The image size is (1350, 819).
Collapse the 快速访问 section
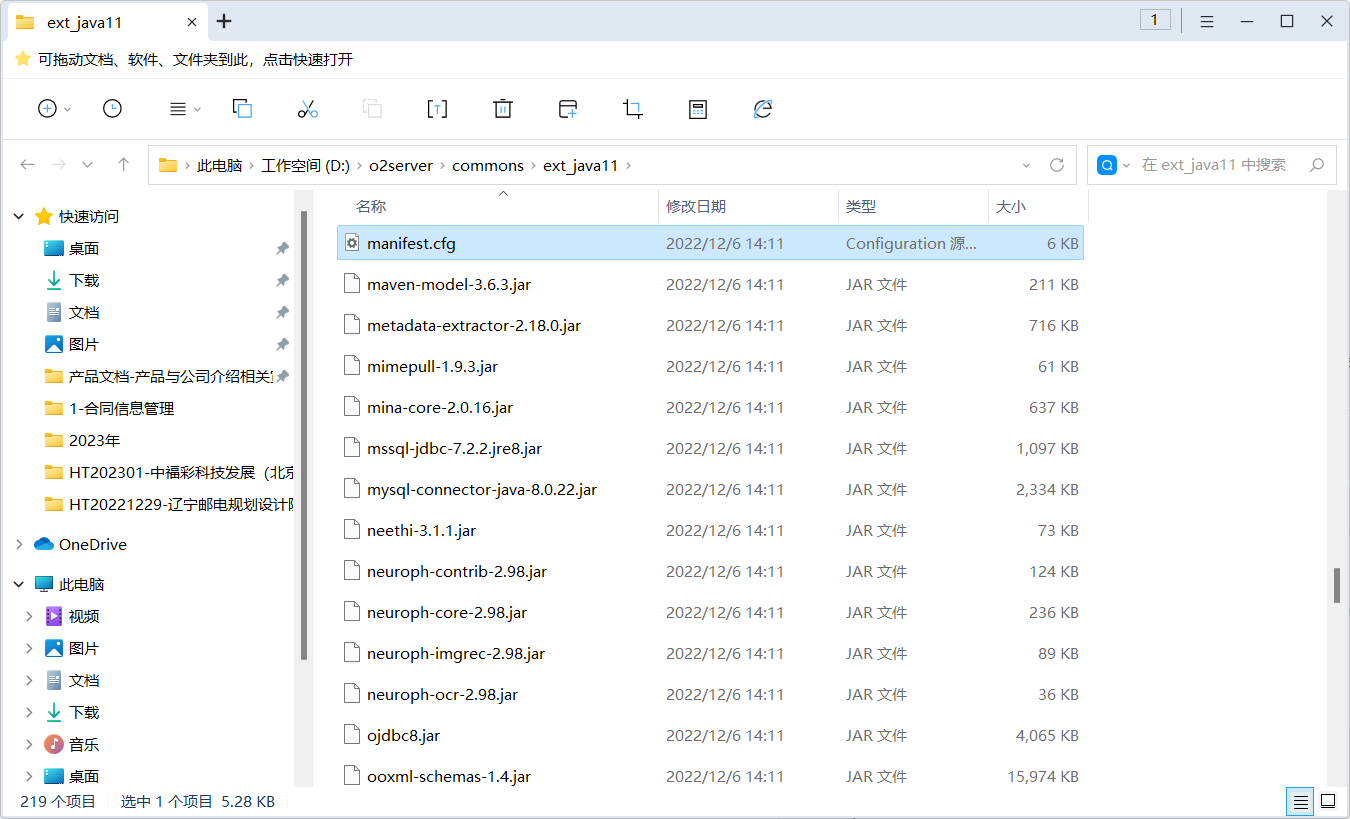19,216
